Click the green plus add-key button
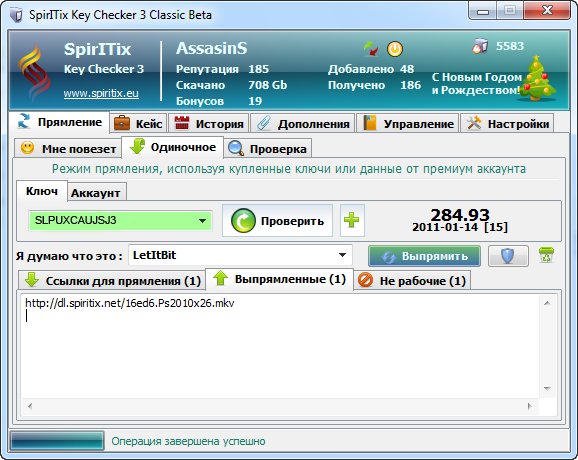Viewport: 578px width, 460px height. [x=352, y=220]
